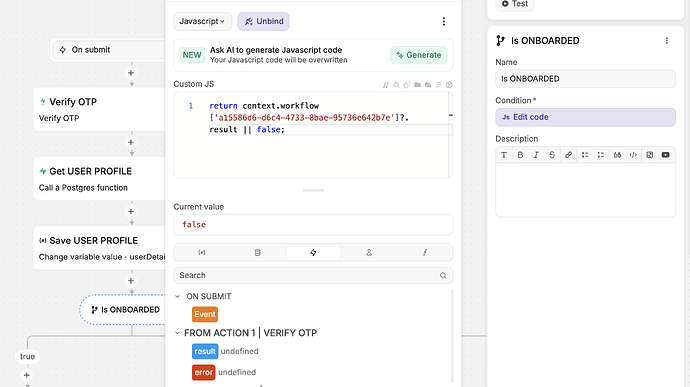Click the search magnifier icon in Search field
690x387 pixels.
(x=443, y=275)
